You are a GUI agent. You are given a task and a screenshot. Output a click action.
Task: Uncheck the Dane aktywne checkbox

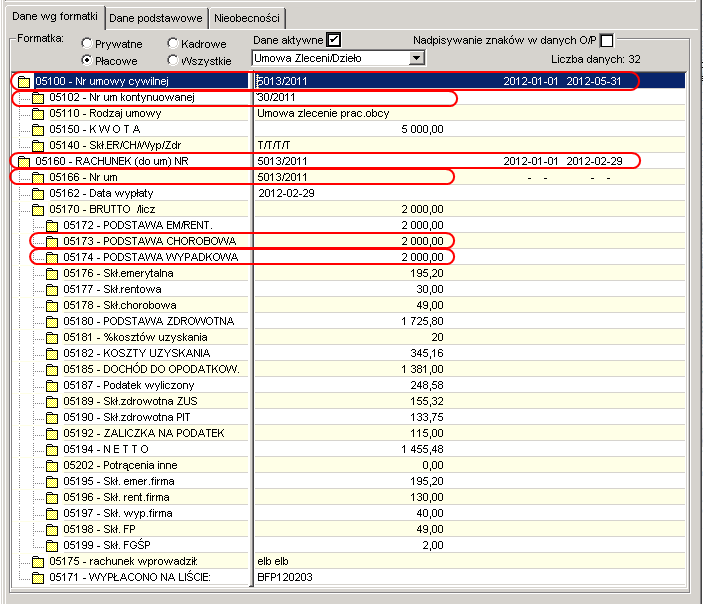(334, 40)
